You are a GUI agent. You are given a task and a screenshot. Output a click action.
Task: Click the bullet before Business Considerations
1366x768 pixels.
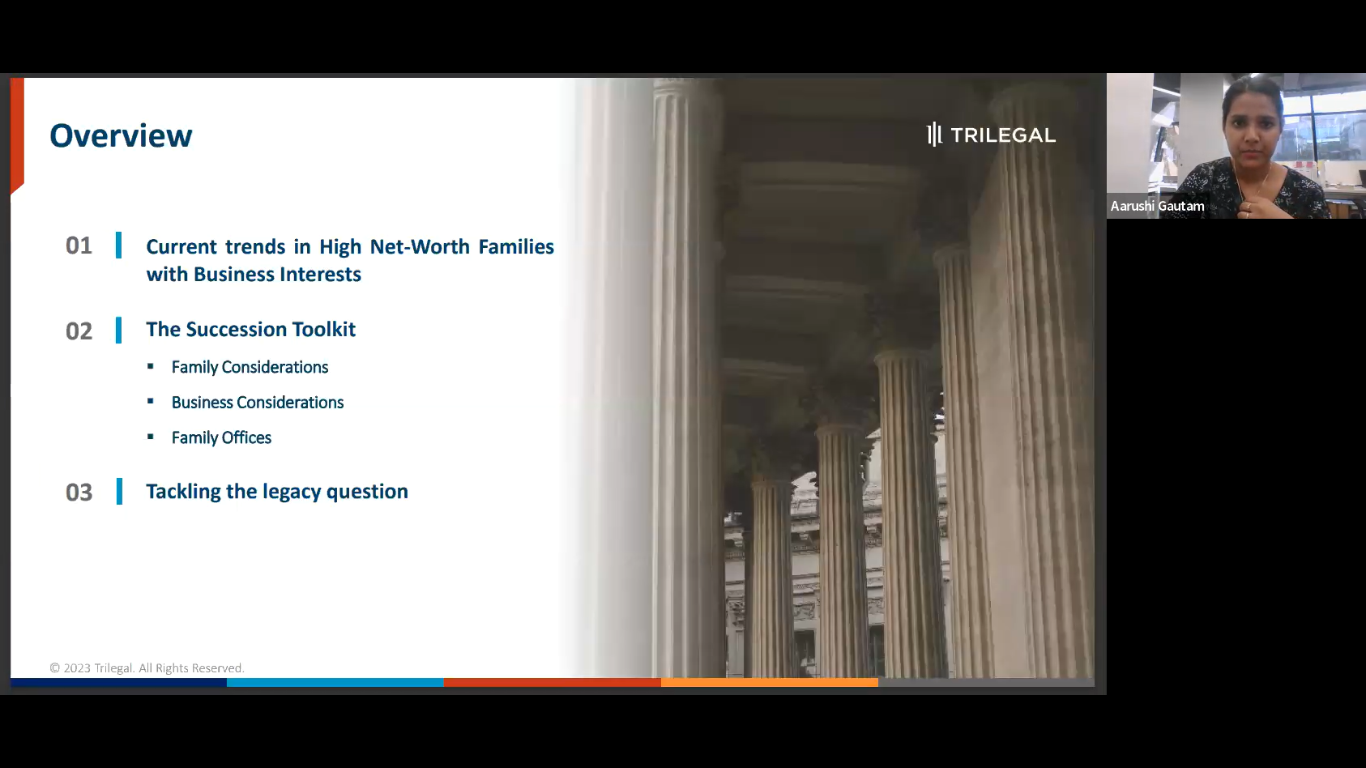click(x=150, y=401)
